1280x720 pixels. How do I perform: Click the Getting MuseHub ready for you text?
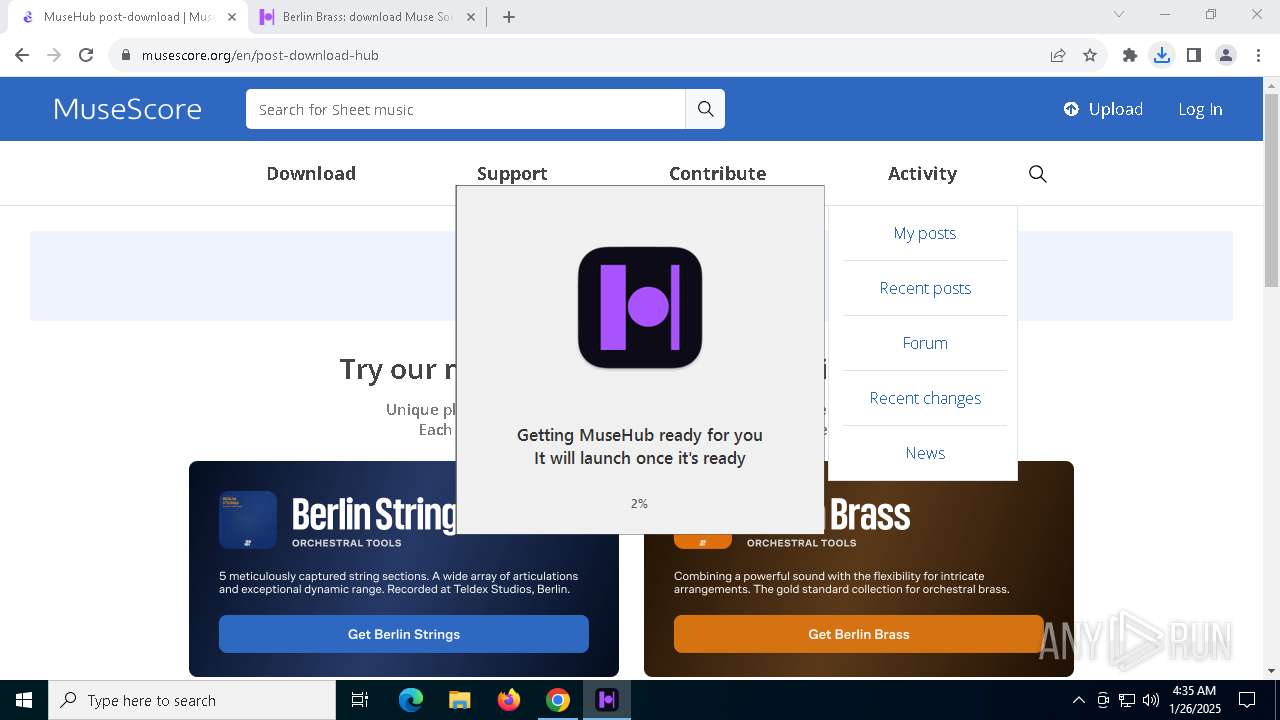point(640,435)
